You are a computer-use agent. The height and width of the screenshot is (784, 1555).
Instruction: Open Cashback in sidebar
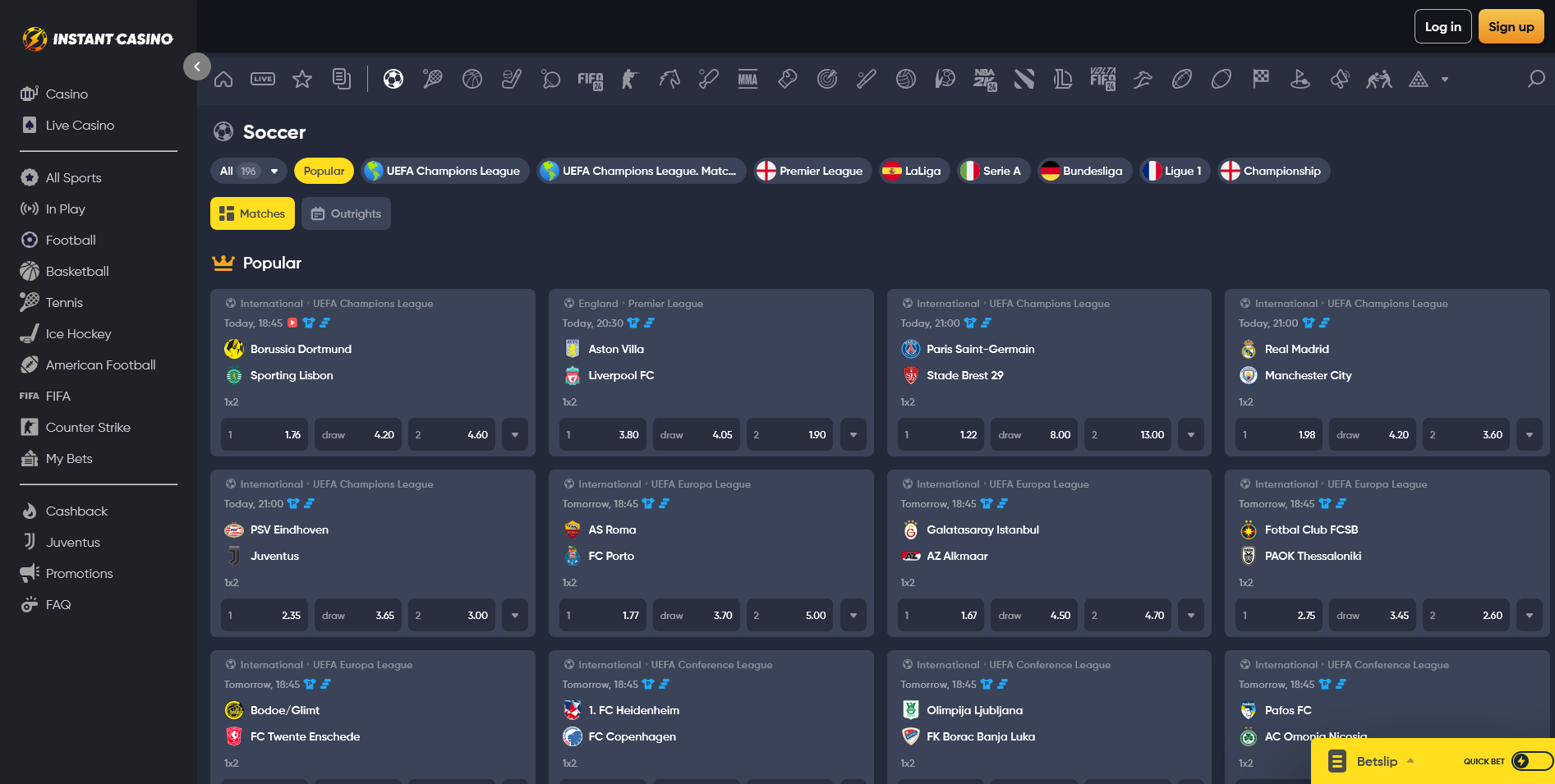point(65,511)
